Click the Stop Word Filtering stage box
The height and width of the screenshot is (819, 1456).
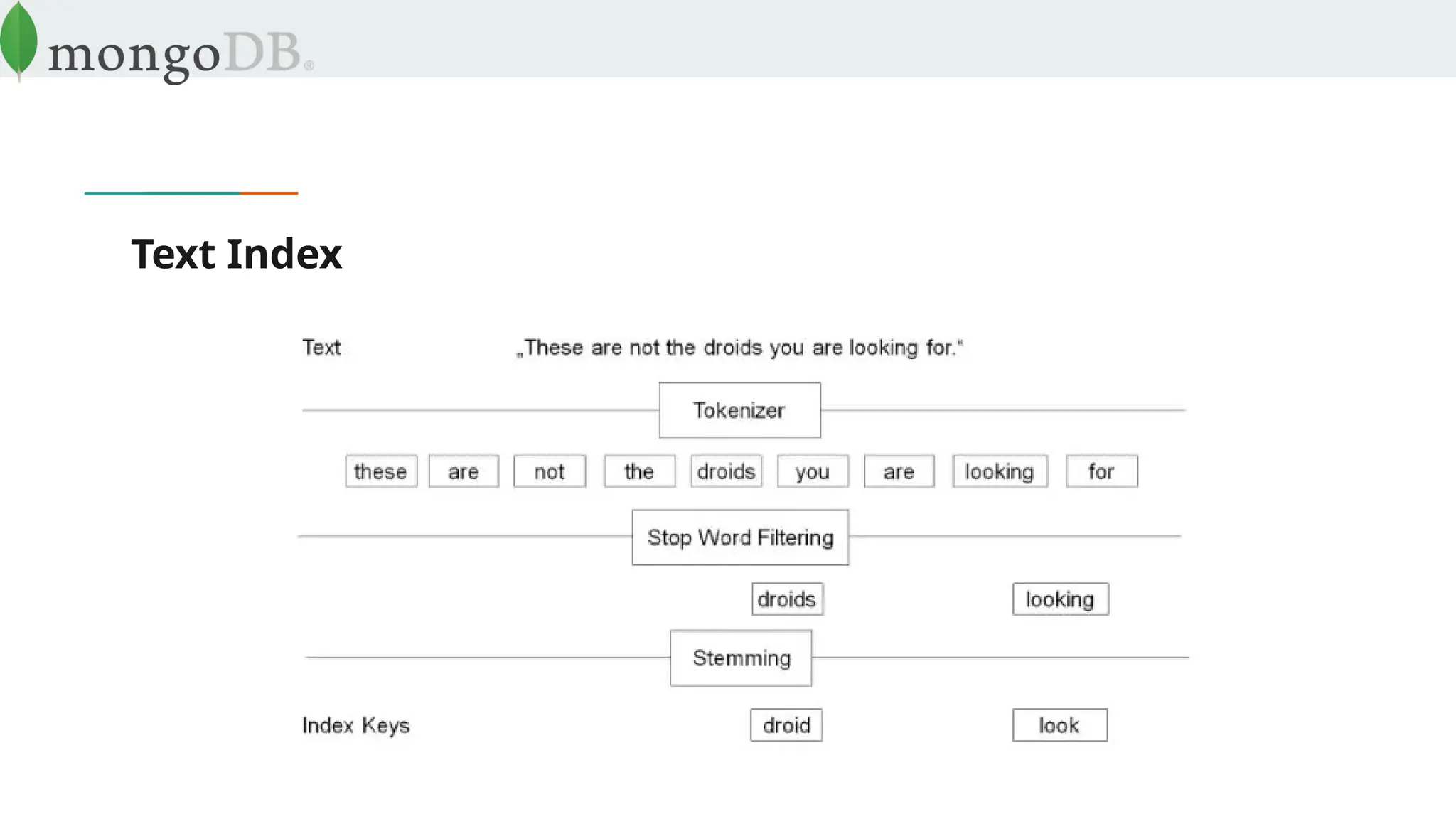coord(740,537)
